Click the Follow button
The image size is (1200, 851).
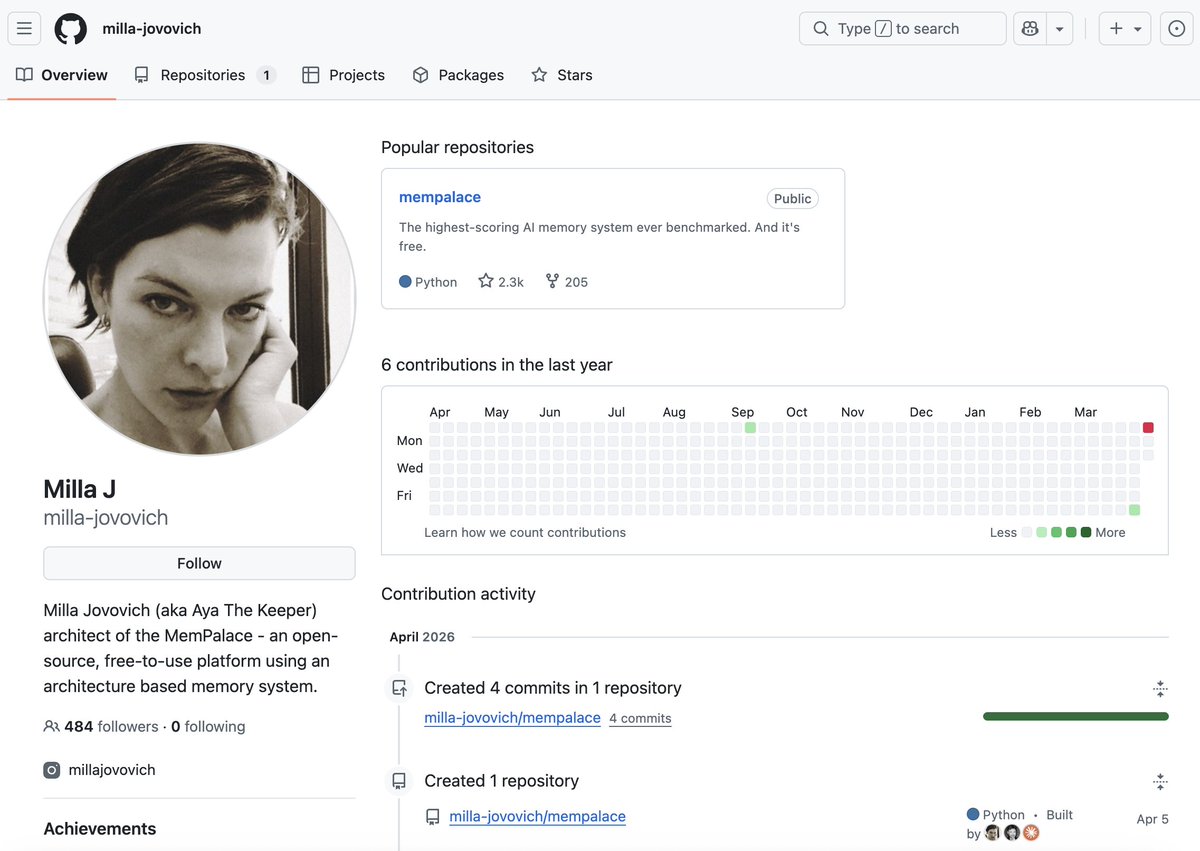(x=199, y=563)
